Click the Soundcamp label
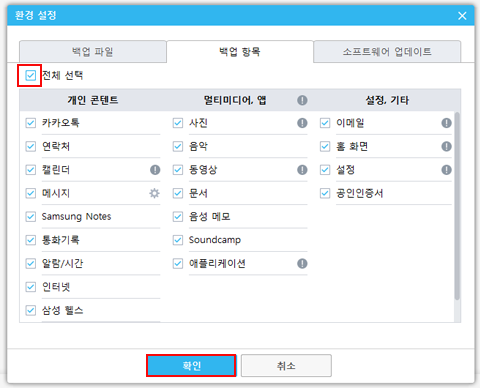 coord(215,240)
